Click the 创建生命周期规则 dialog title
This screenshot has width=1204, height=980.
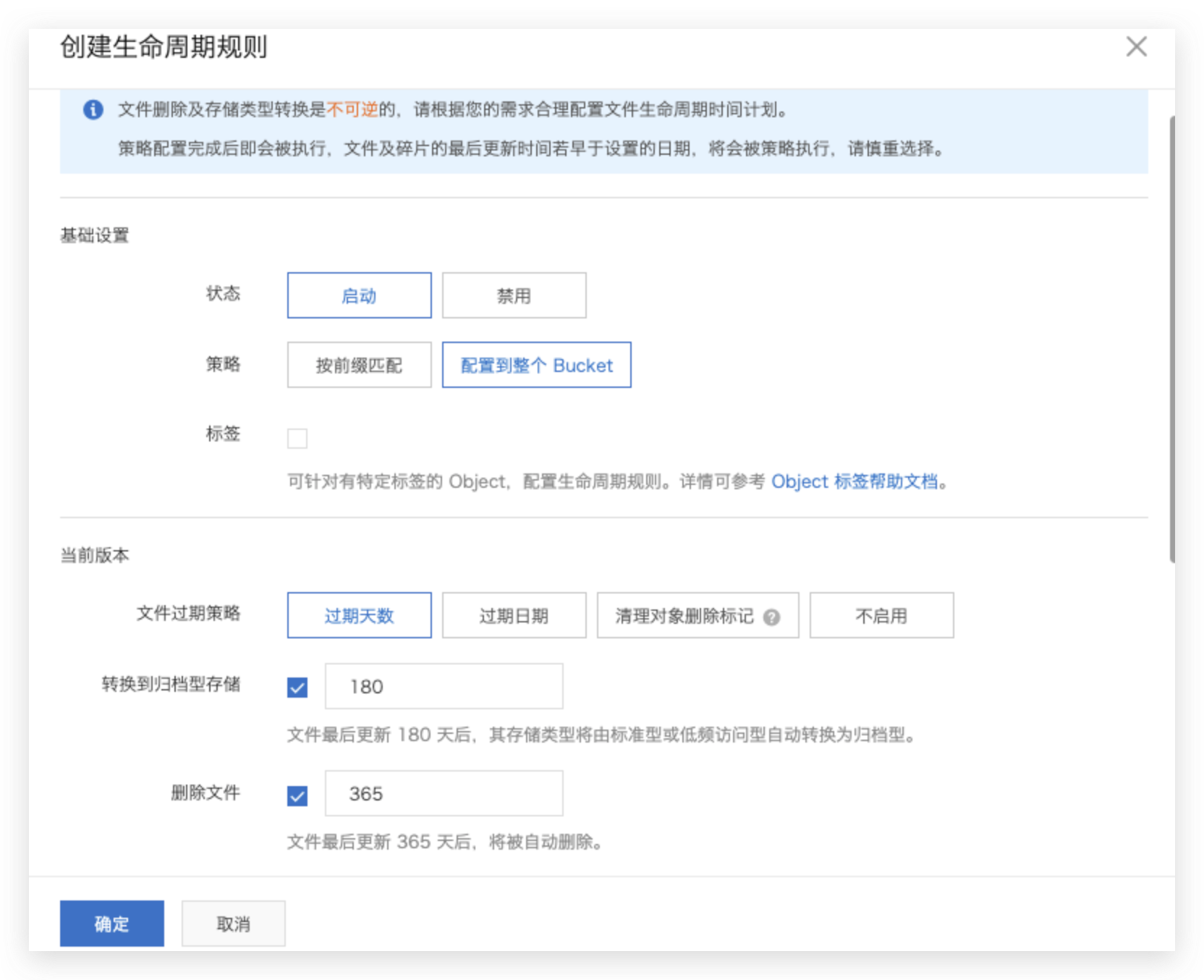point(164,47)
